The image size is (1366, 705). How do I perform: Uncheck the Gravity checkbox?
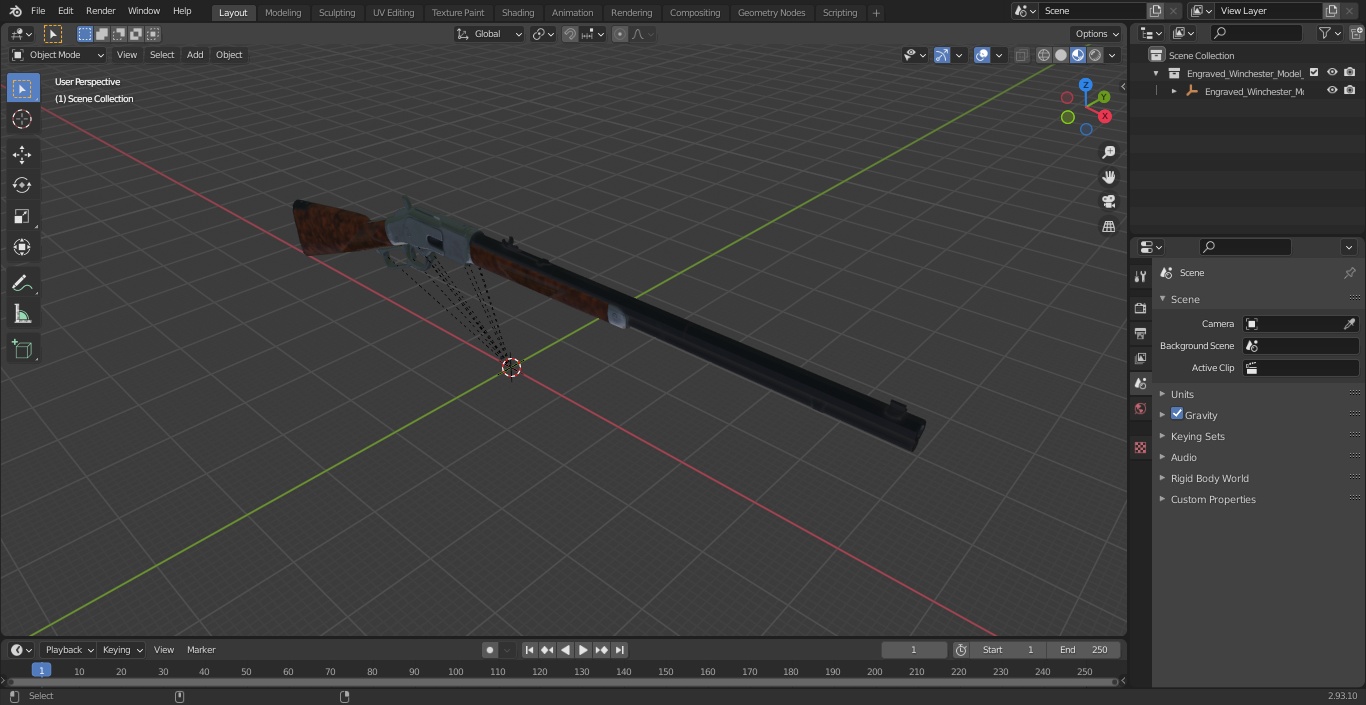click(x=1177, y=414)
